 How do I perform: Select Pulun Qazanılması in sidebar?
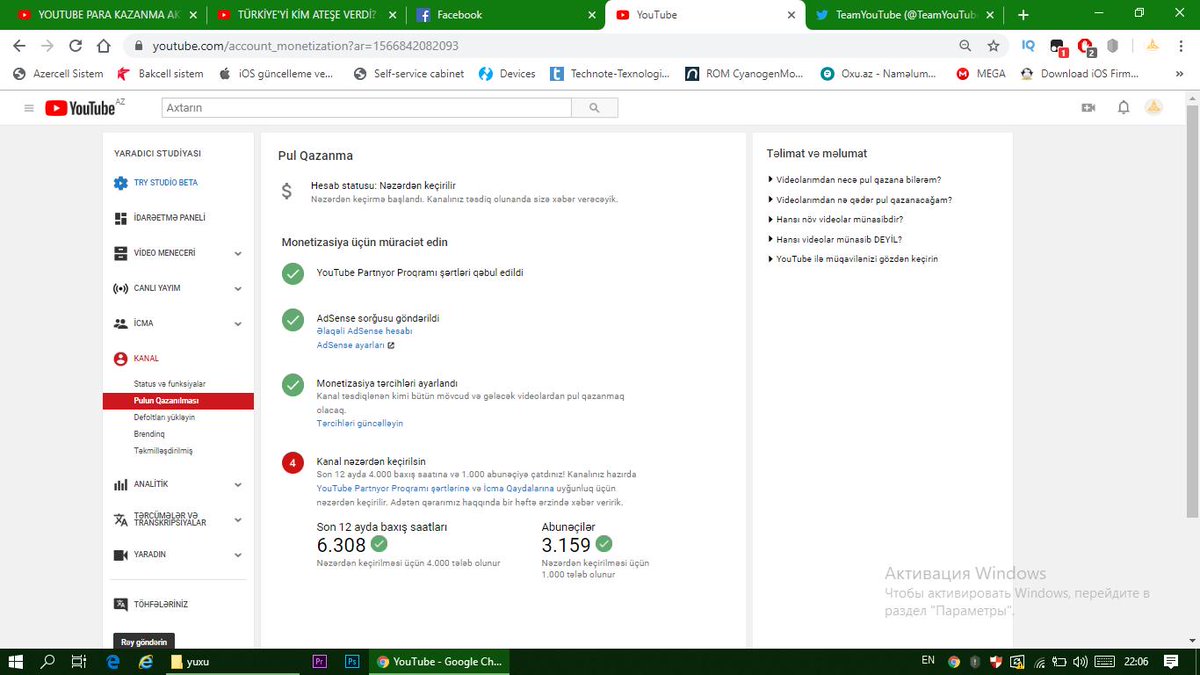178,401
